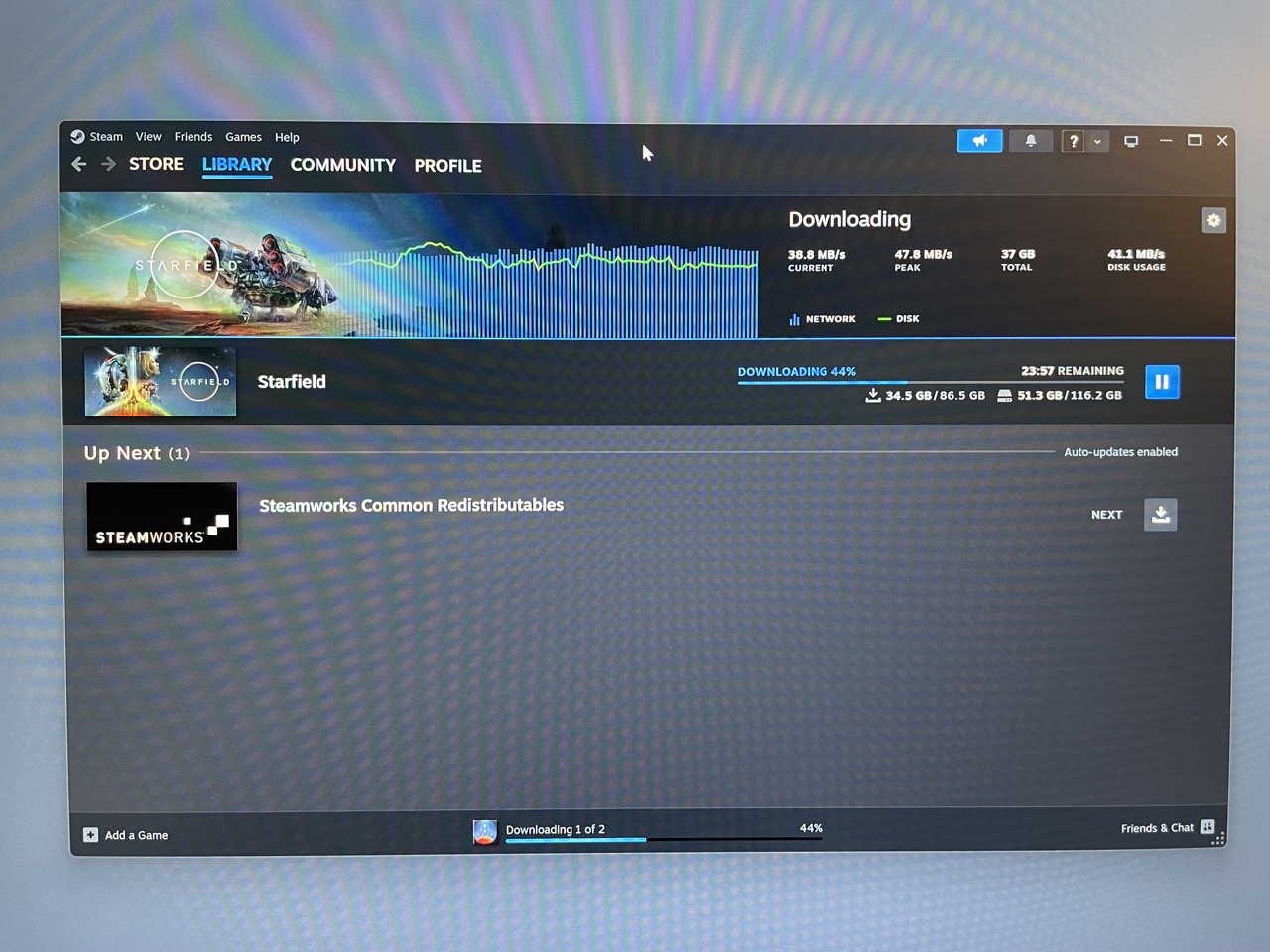Click the Steam logo icon

77,137
